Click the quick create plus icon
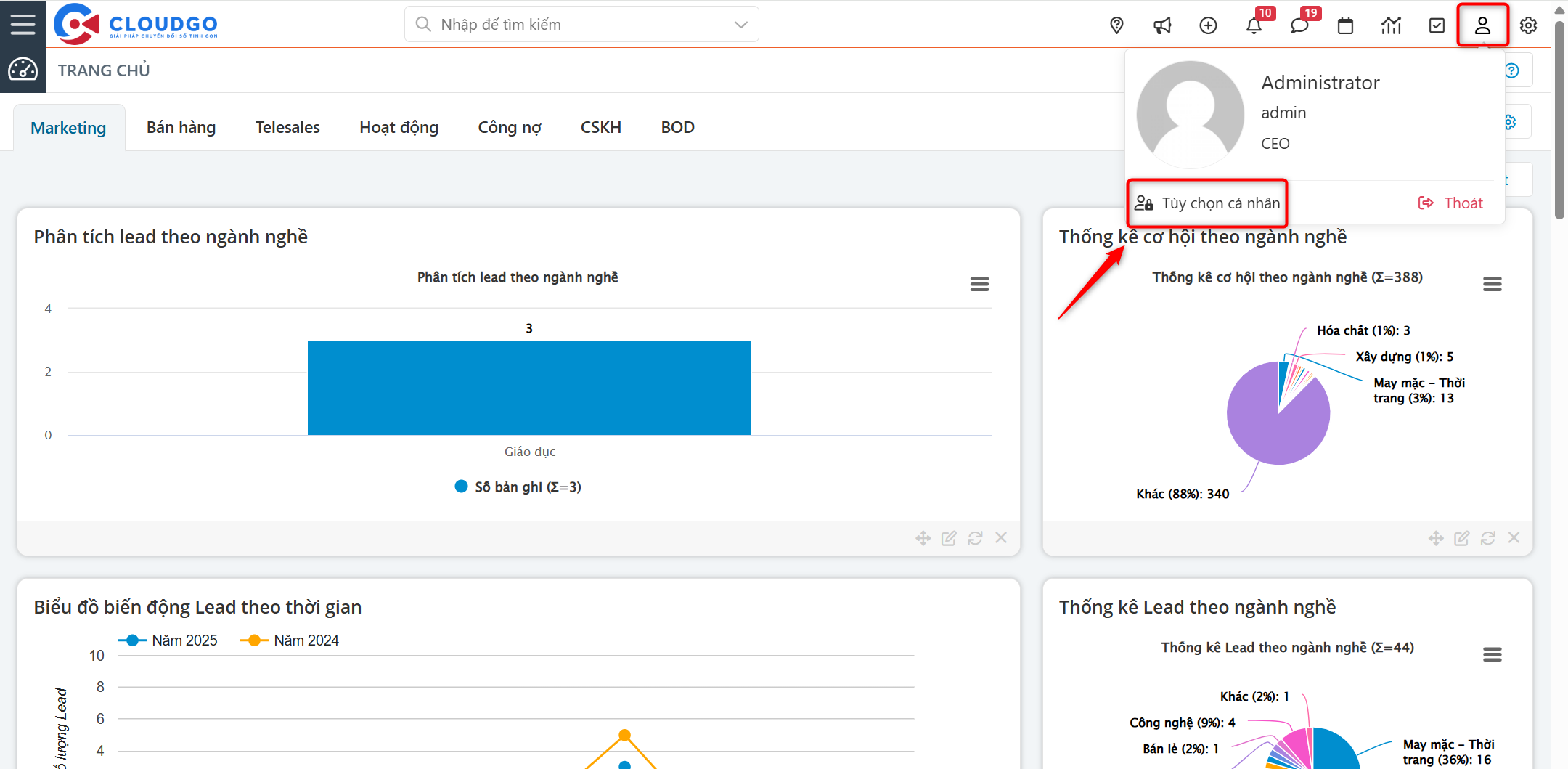Viewport: 1568px width, 769px height. (x=1208, y=25)
